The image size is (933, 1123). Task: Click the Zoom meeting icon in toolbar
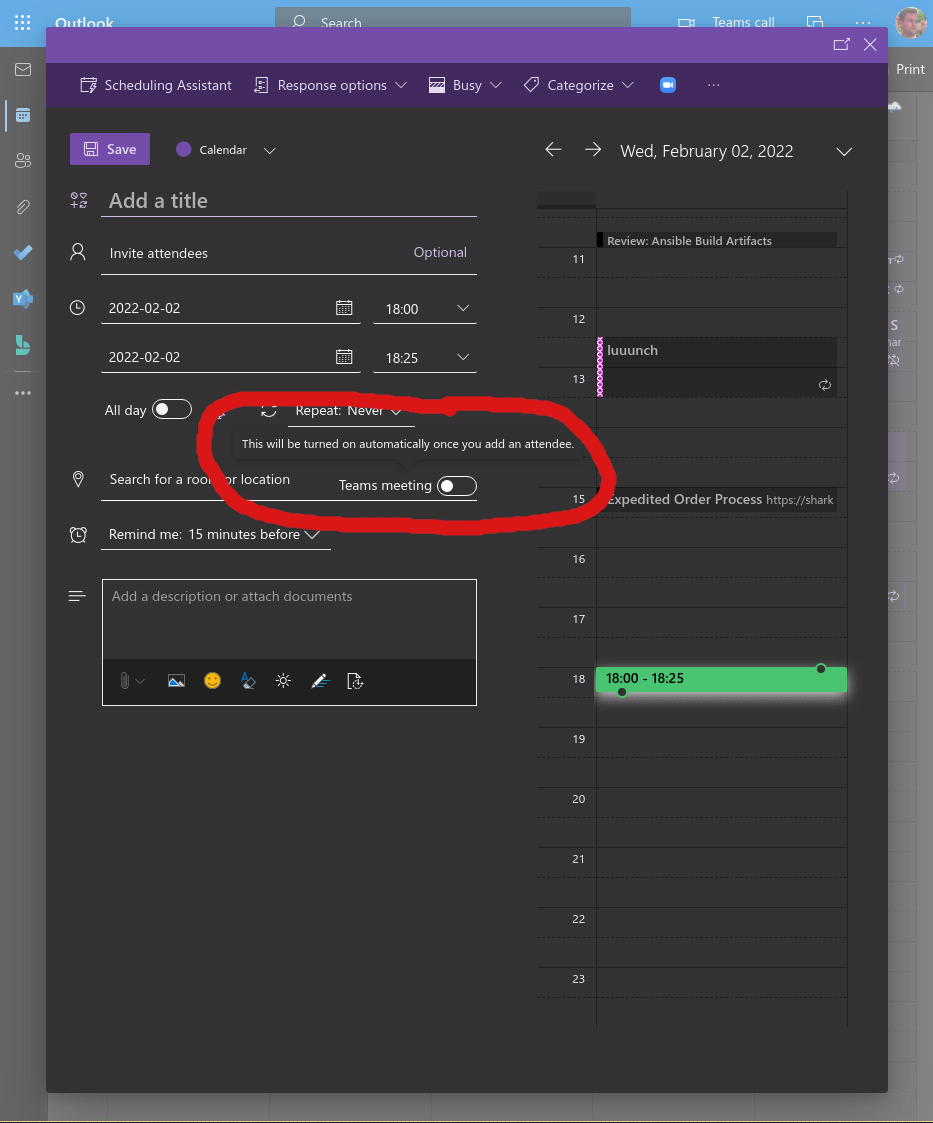668,85
